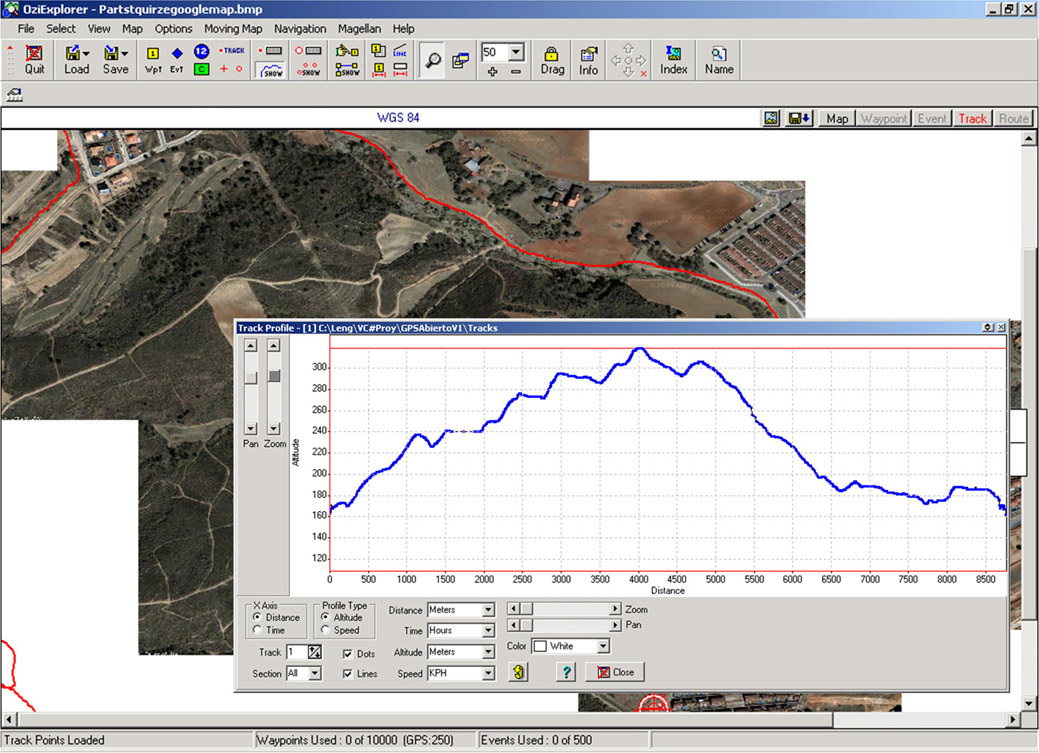Open the zoom level 50 dropdown
This screenshot has height=753, width=1039.
click(x=516, y=52)
